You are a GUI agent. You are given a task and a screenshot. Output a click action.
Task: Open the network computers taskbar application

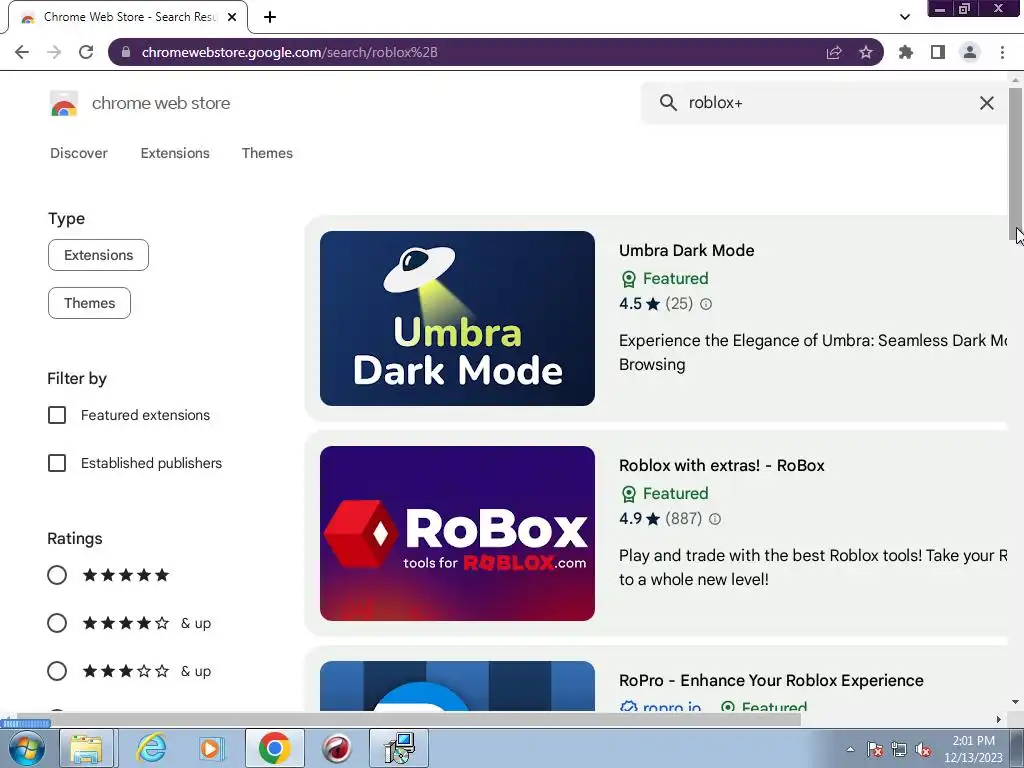pyautogui.click(x=399, y=748)
